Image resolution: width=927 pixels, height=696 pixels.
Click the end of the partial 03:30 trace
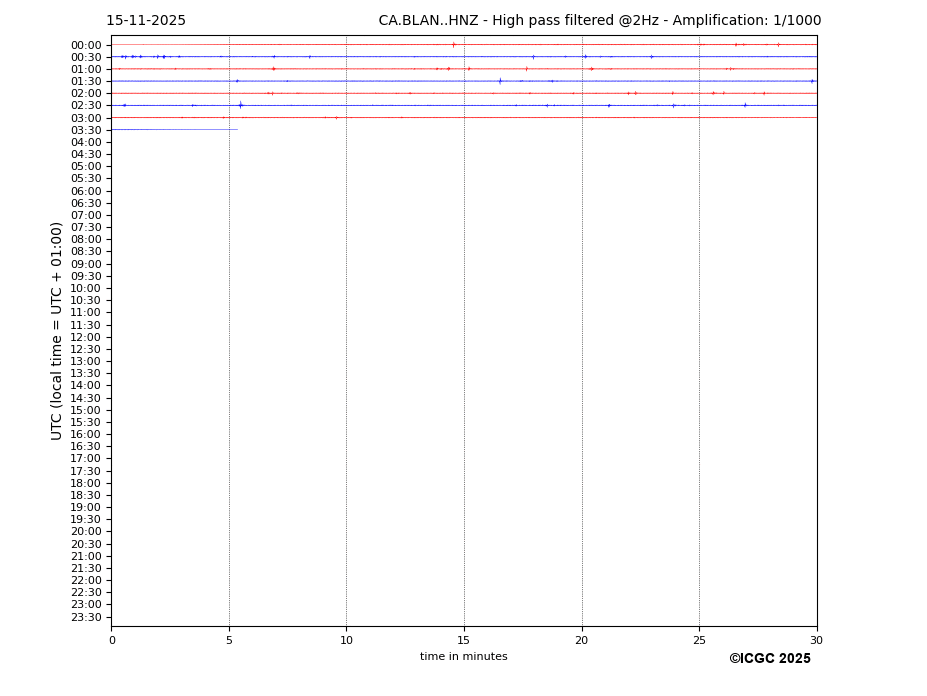point(237,129)
